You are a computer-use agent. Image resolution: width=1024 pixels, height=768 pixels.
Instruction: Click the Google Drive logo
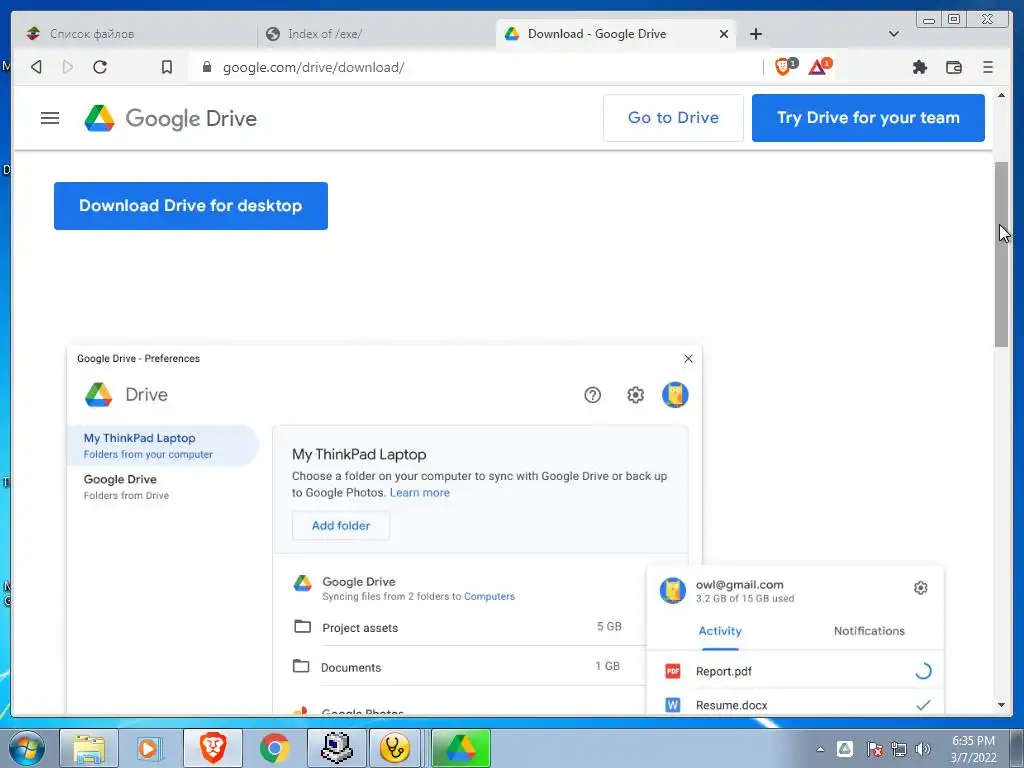click(171, 118)
